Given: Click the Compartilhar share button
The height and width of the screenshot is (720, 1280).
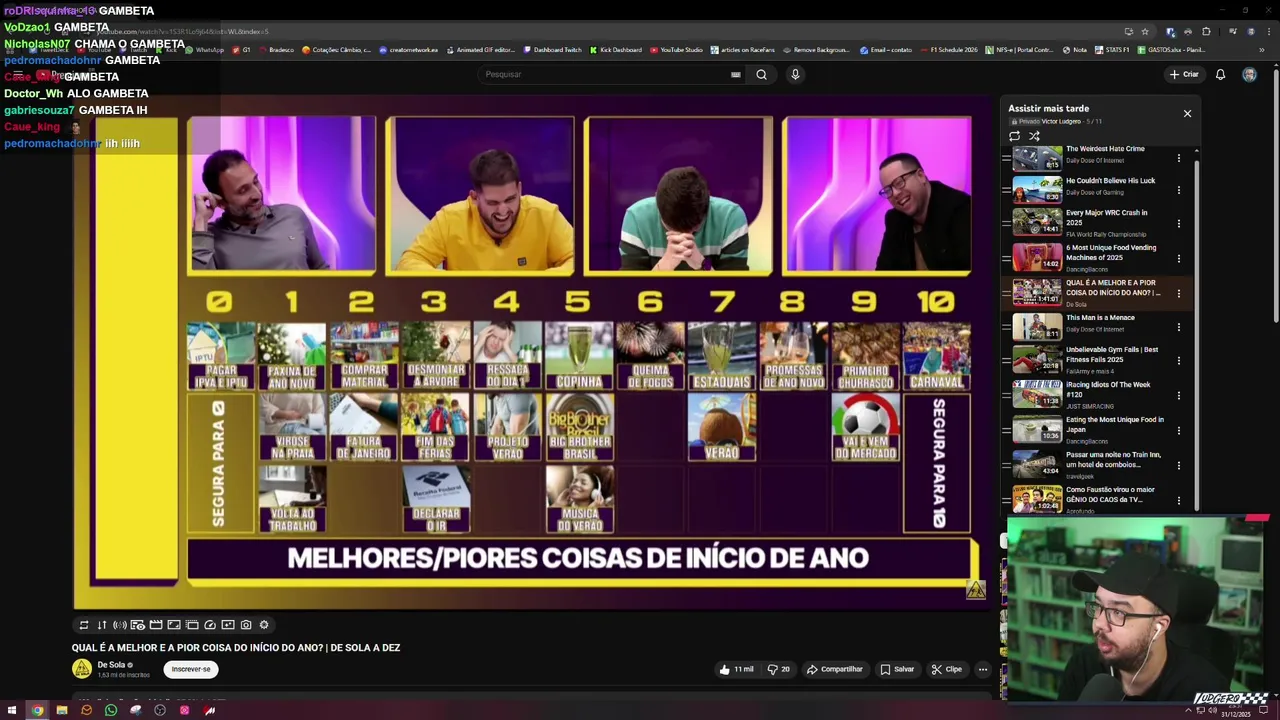Looking at the screenshot, I should pyautogui.click(x=835, y=669).
